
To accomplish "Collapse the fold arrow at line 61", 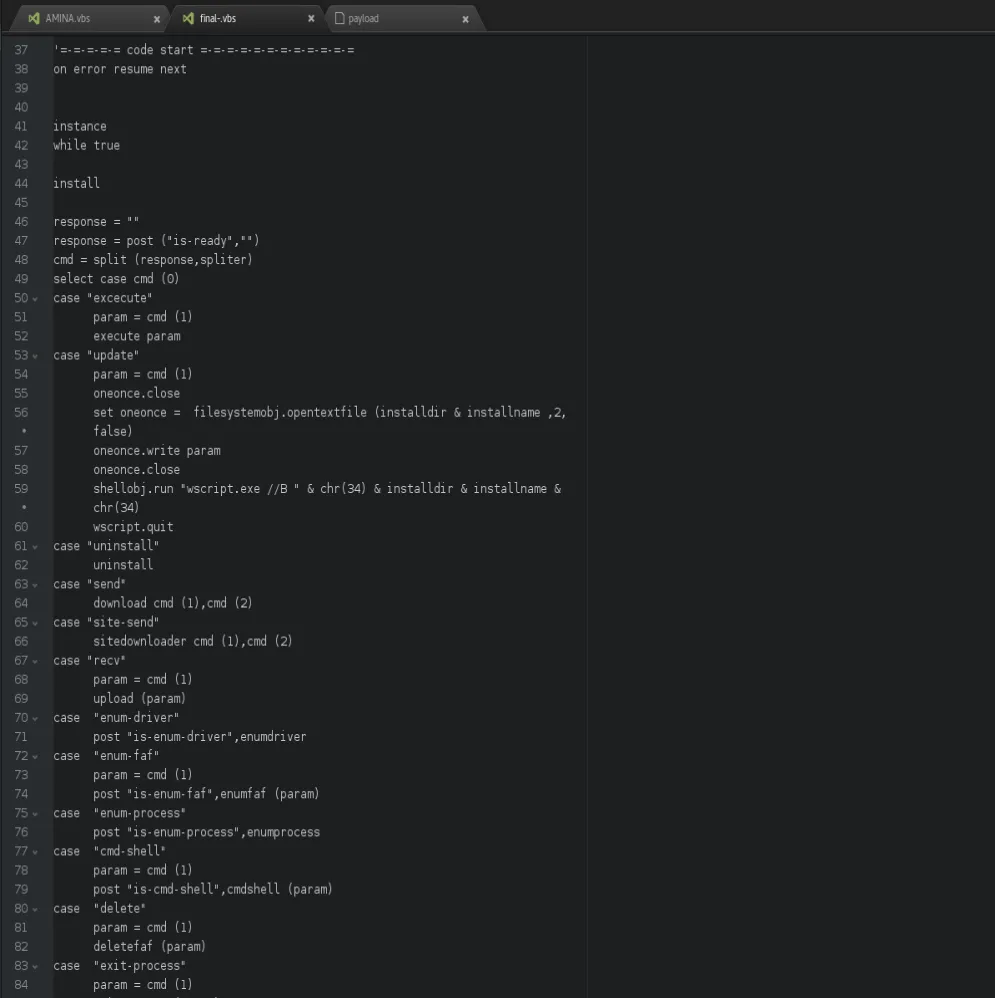I will 35,547.
